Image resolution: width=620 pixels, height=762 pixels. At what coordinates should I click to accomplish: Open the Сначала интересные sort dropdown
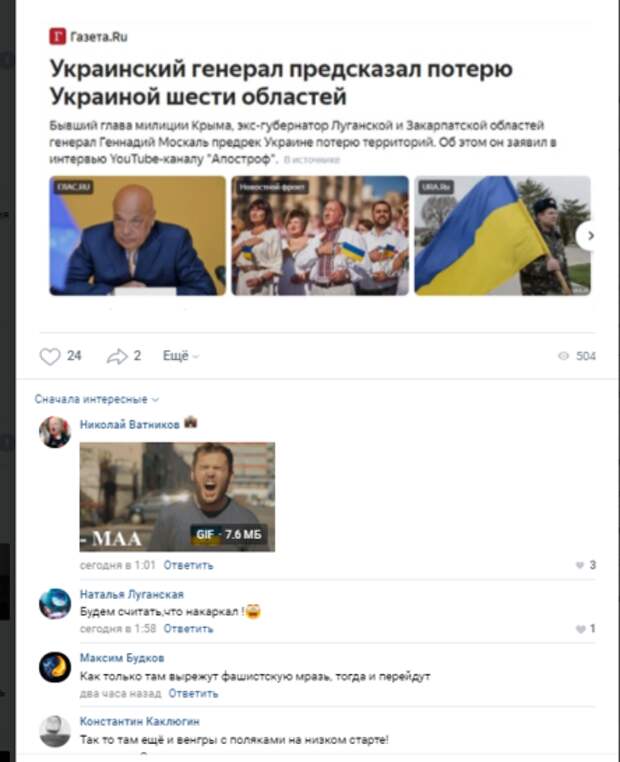click(x=97, y=399)
